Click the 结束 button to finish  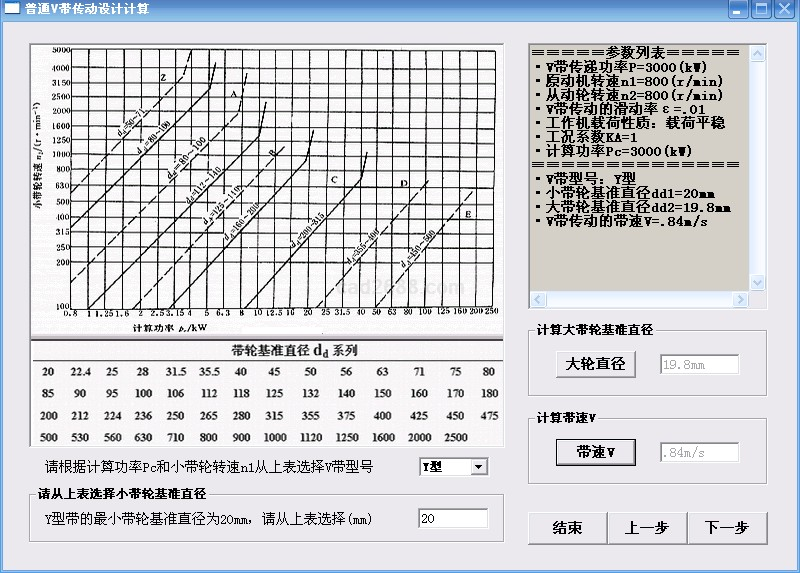566,528
